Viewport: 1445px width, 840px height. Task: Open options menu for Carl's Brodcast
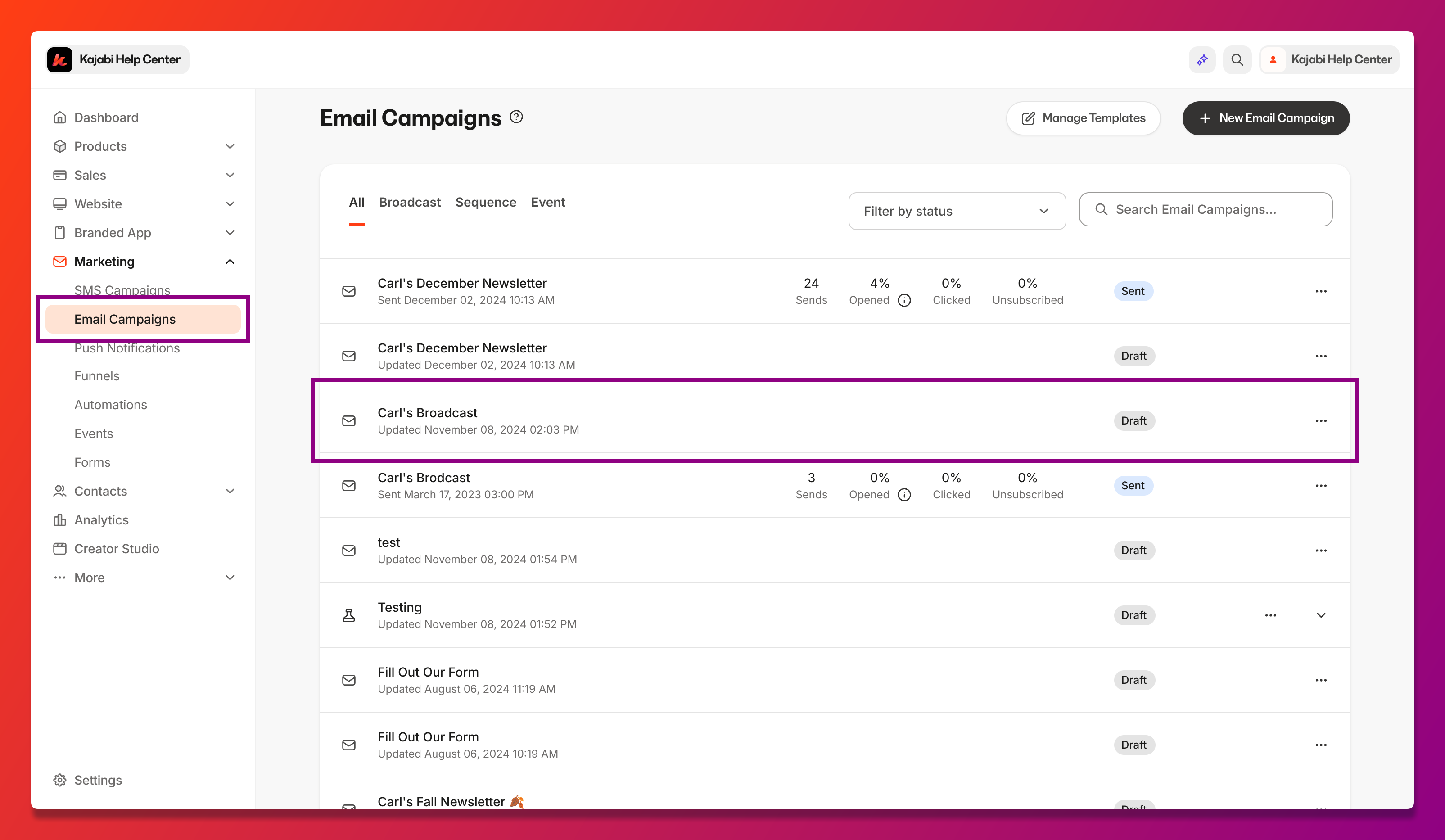tap(1321, 486)
